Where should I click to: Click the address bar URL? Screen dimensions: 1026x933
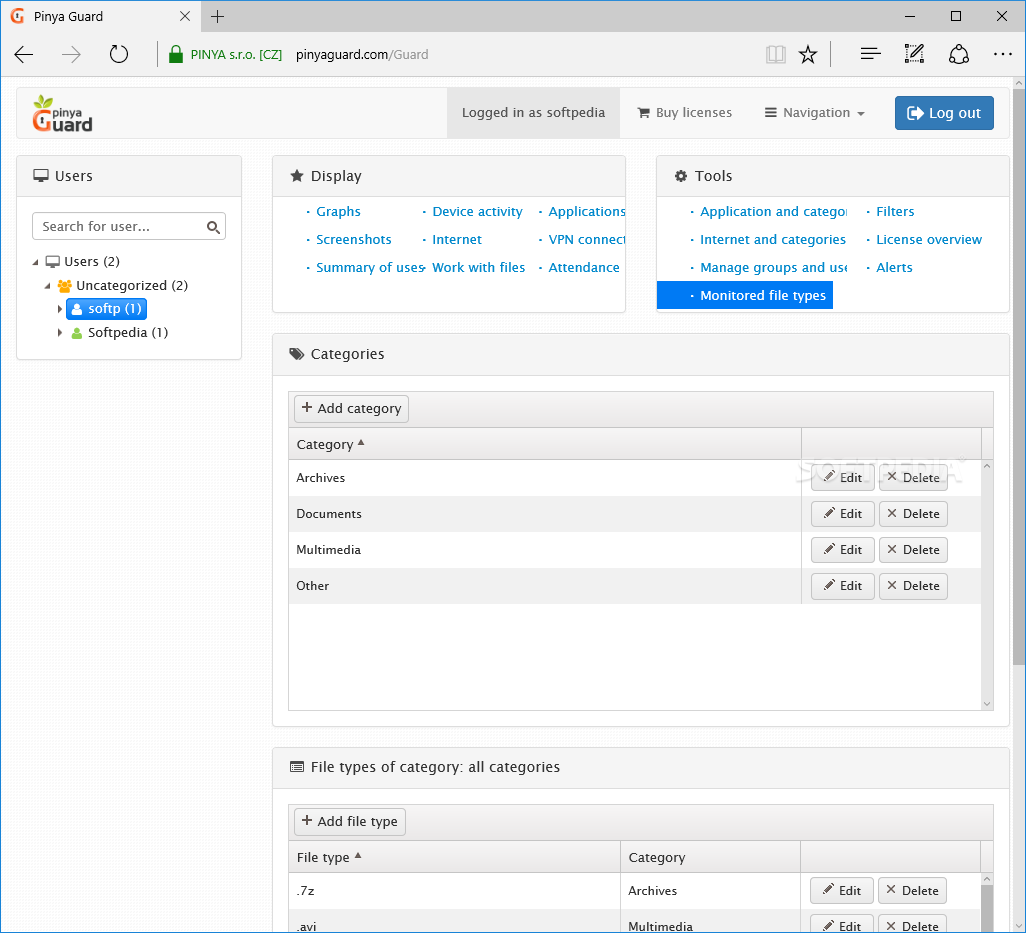click(x=362, y=54)
